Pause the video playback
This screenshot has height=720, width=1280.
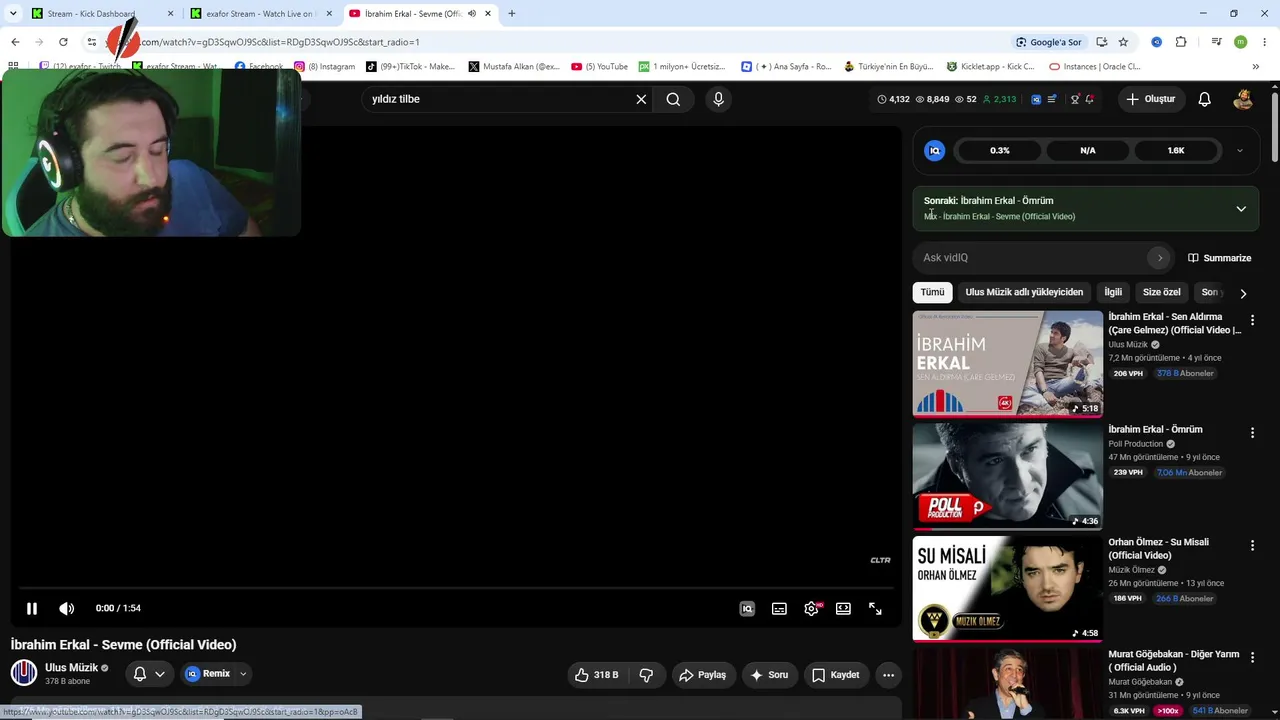coord(32,608)
